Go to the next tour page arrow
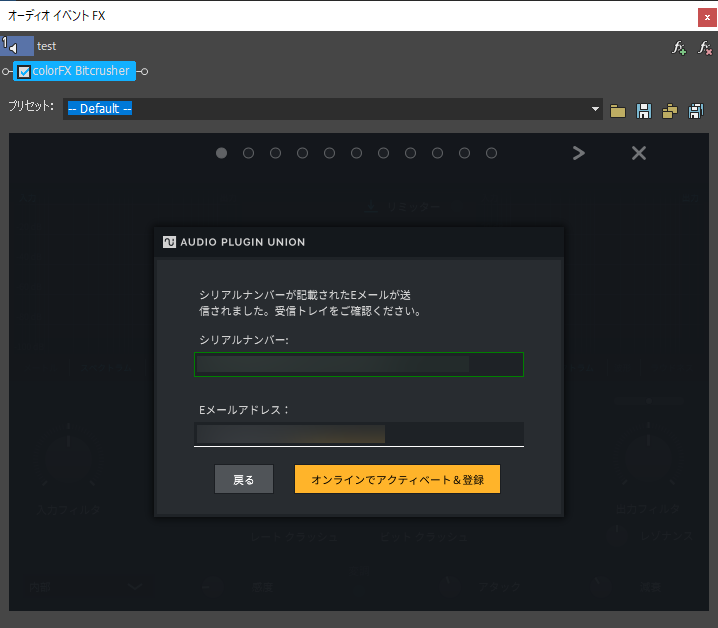Viewport: 718px width, 628px height. coord(579,153)
